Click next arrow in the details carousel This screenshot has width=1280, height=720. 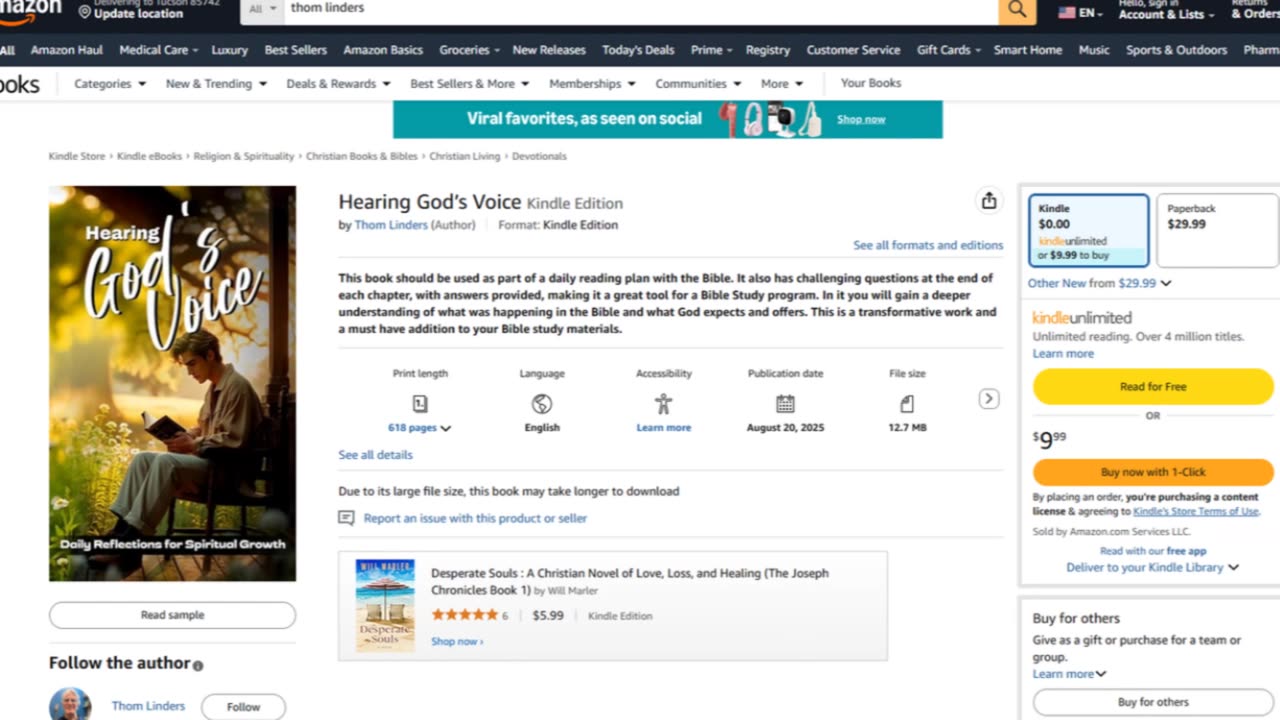tap(988, 399)
